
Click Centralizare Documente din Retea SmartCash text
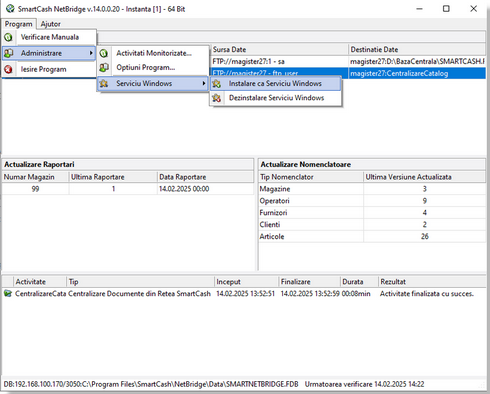[x=139, y=294]
